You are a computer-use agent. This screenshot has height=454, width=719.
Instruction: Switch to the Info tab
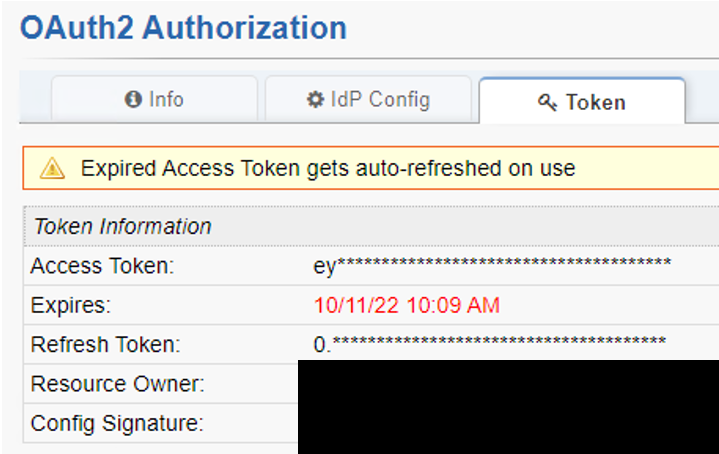155,100
